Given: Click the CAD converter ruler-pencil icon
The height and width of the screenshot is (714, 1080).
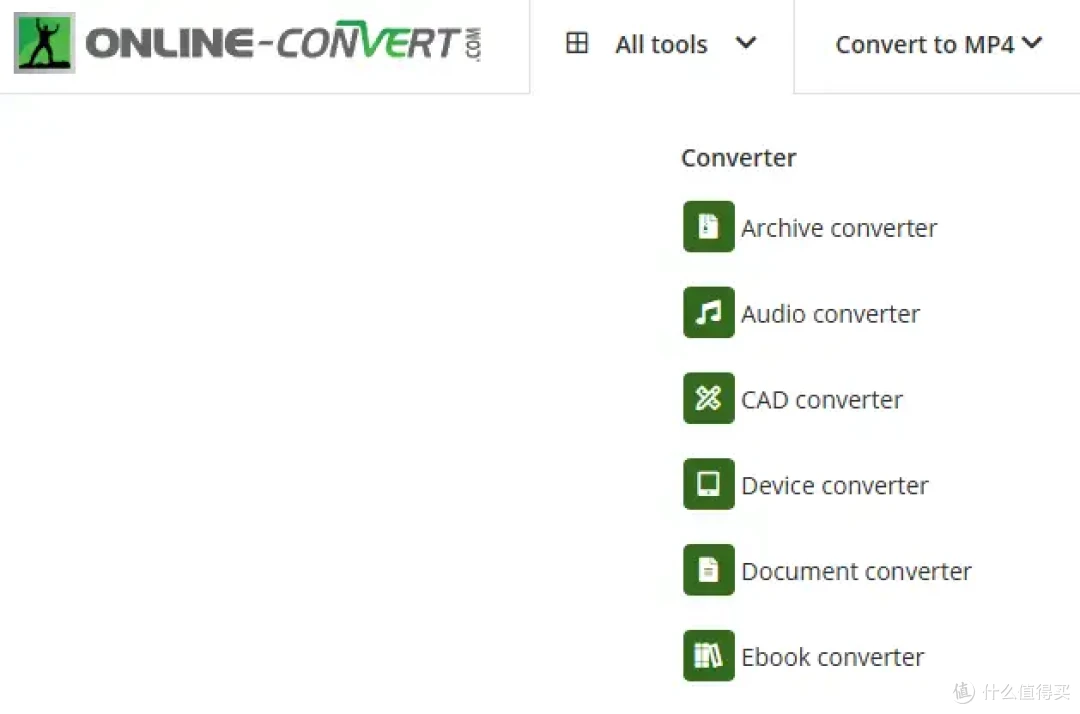Looking at the screenshot, I should [x=709, y=398].
